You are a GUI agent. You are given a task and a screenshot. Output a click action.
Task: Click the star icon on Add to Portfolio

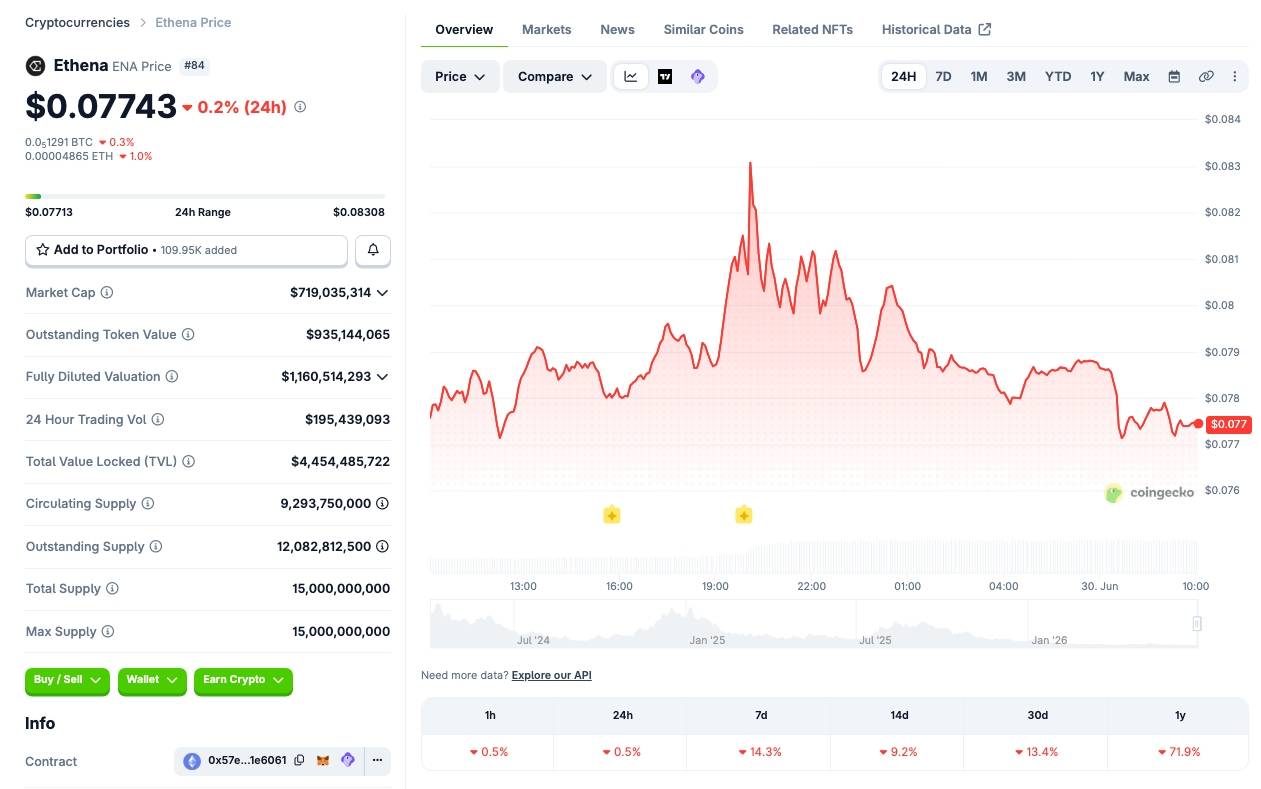click(43, 250)
